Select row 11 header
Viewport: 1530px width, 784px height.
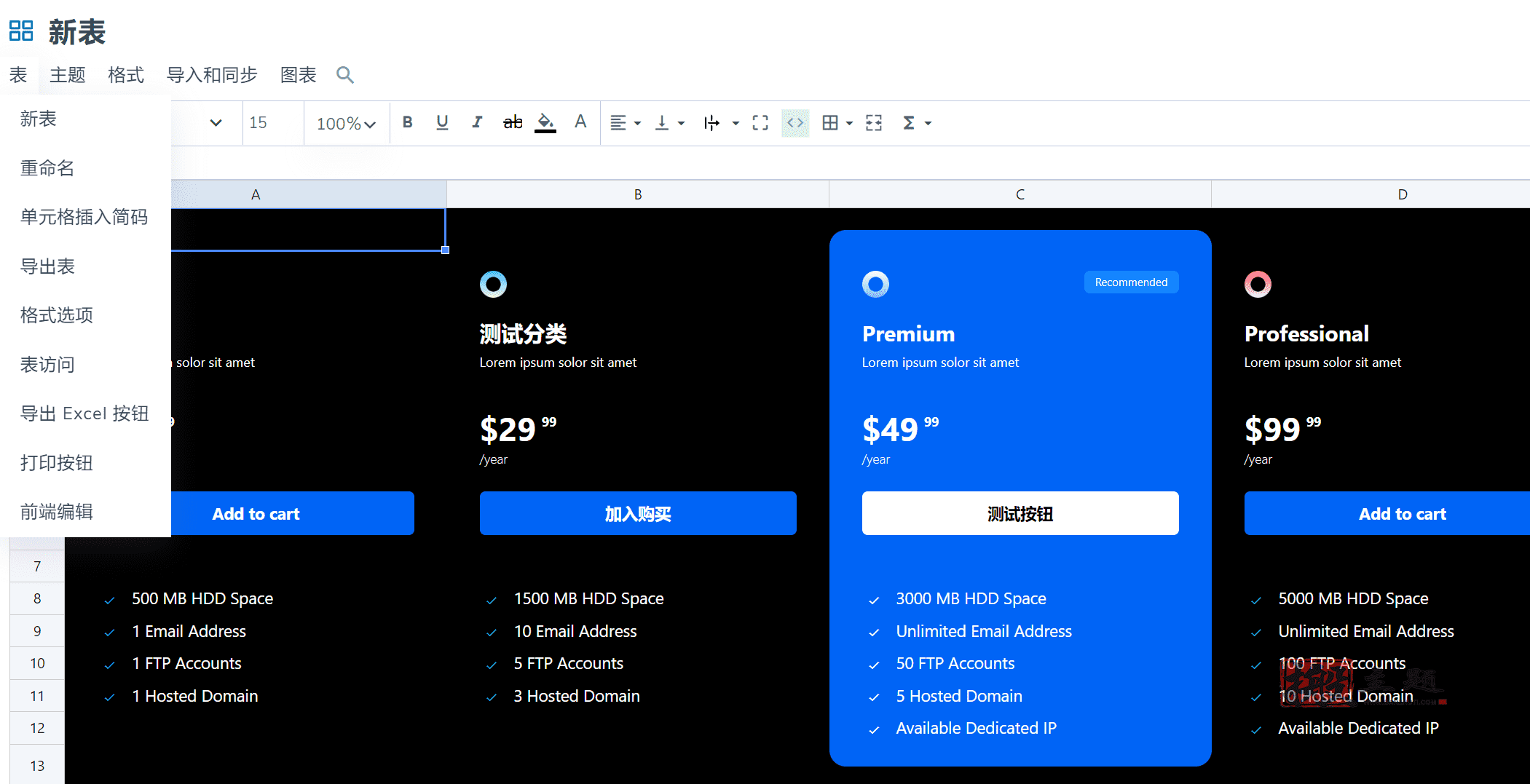point(37,696)
